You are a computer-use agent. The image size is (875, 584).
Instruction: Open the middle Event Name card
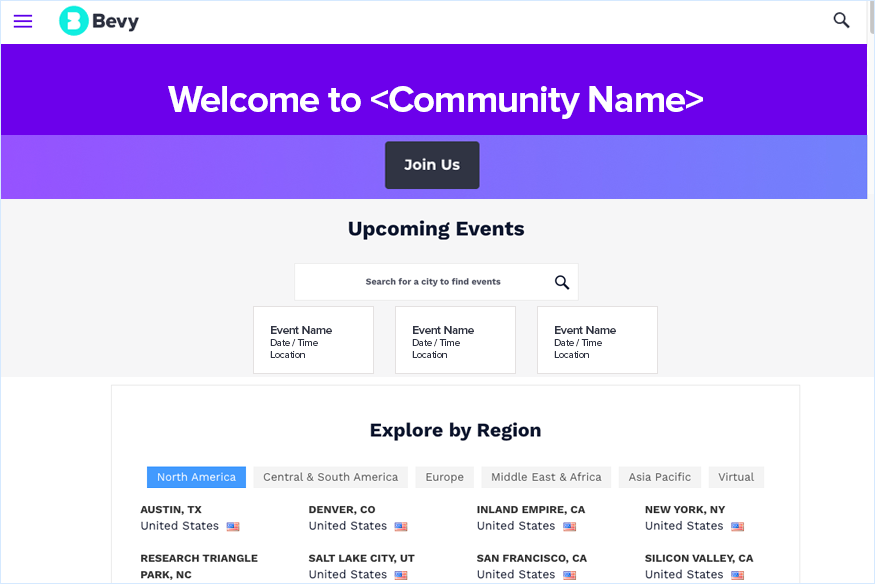click(x=455, y=340)
